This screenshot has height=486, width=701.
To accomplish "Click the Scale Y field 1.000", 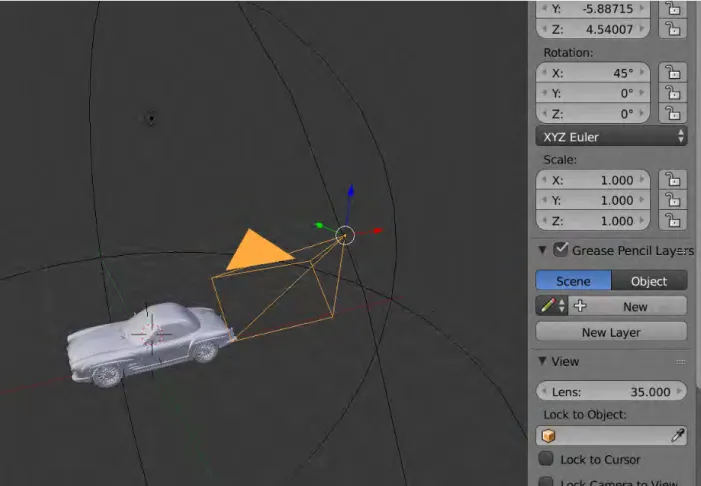I will (x=593, y=200).
